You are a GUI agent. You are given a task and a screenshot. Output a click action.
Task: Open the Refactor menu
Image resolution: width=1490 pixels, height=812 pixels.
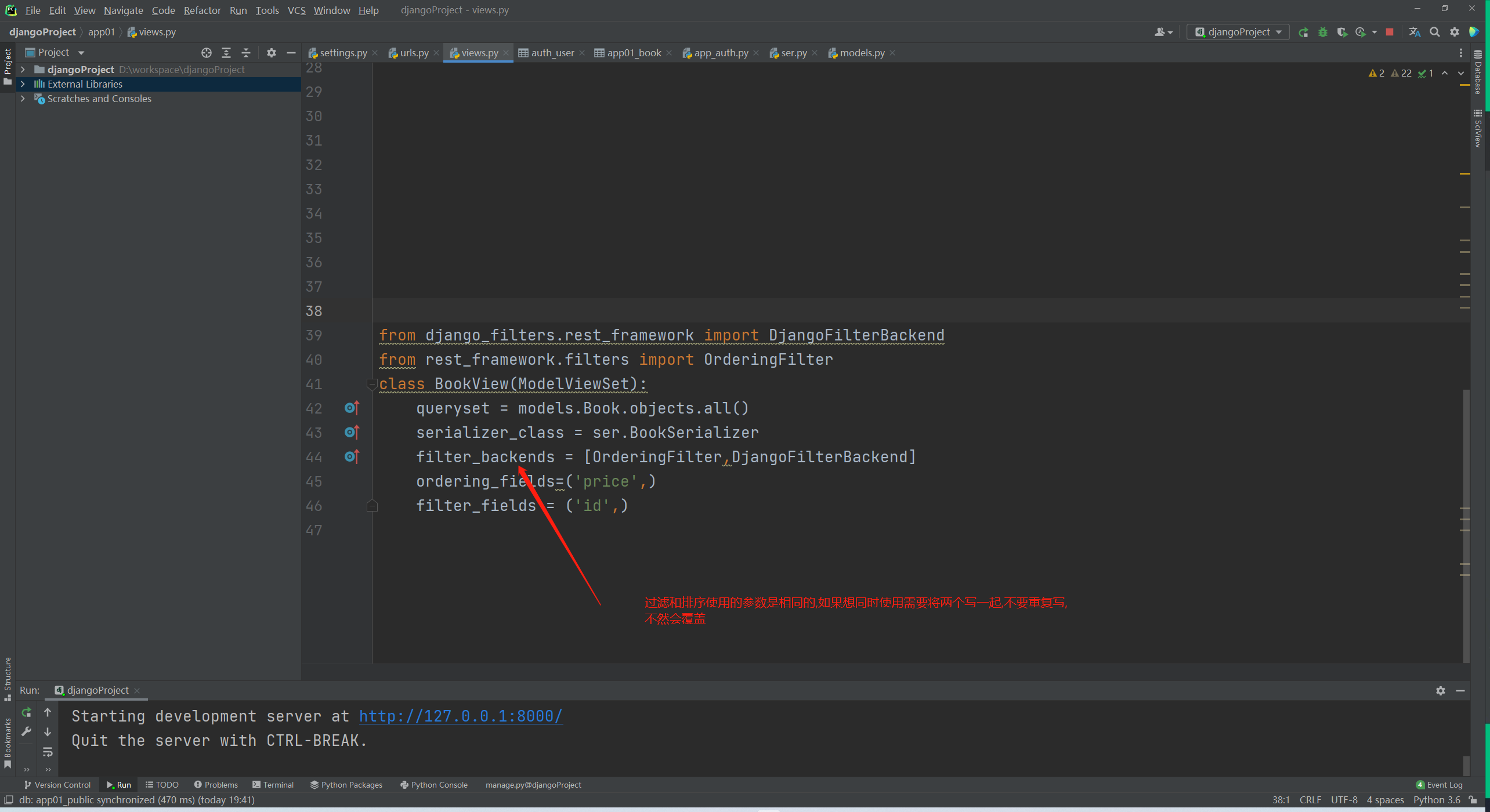click(x=202, y=10)
